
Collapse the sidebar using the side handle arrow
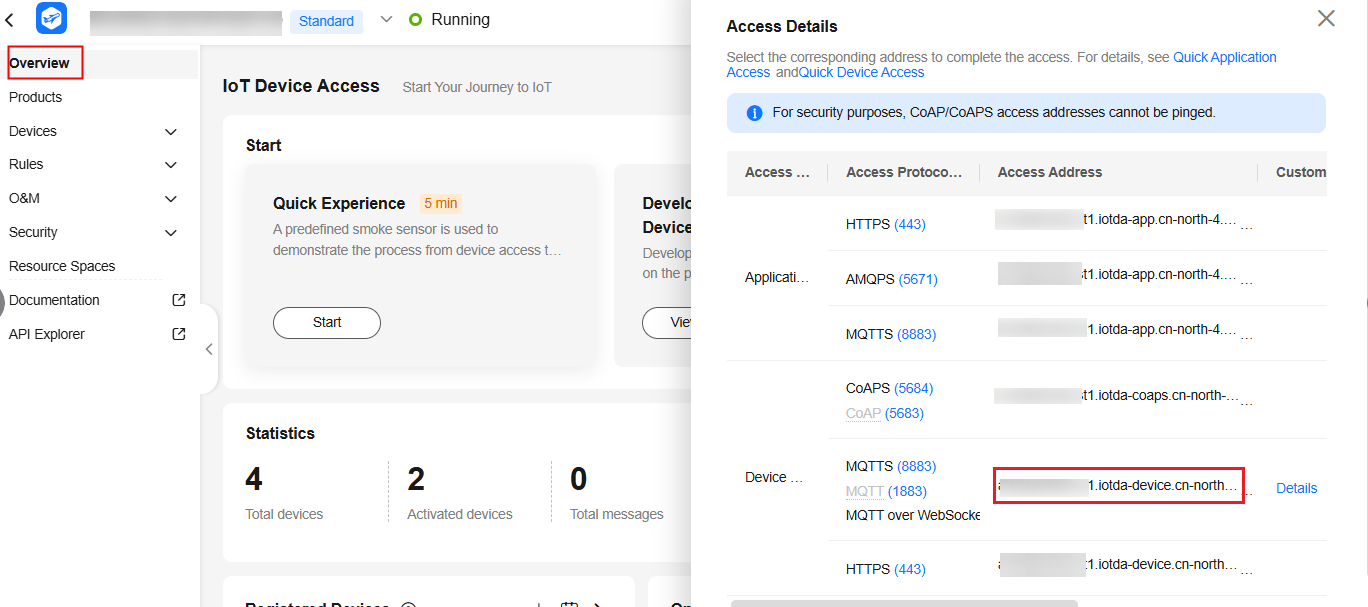coord(209,349)
